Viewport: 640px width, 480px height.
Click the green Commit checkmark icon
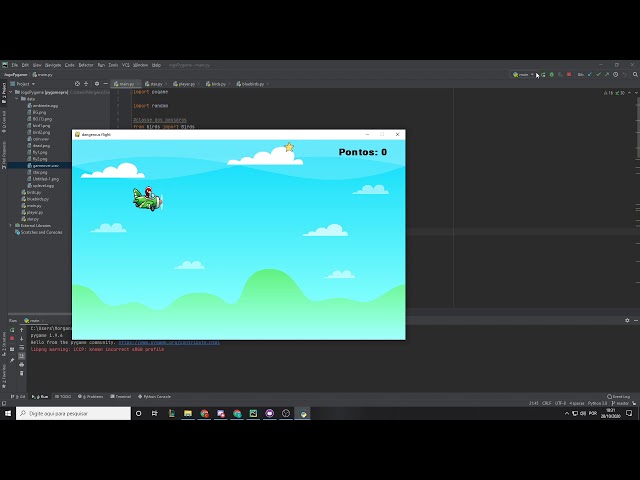(598, 75)
